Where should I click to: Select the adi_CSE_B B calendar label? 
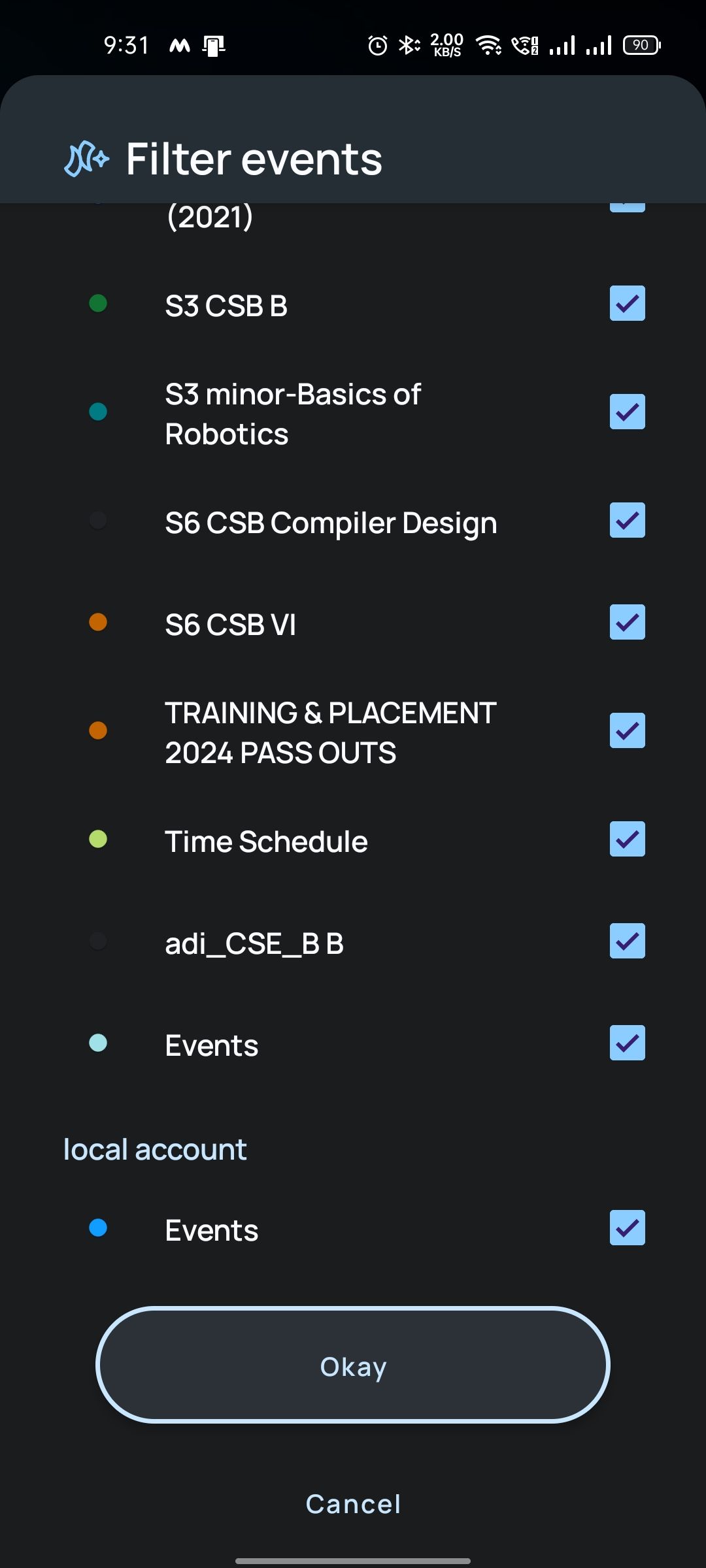pos(254,943)
